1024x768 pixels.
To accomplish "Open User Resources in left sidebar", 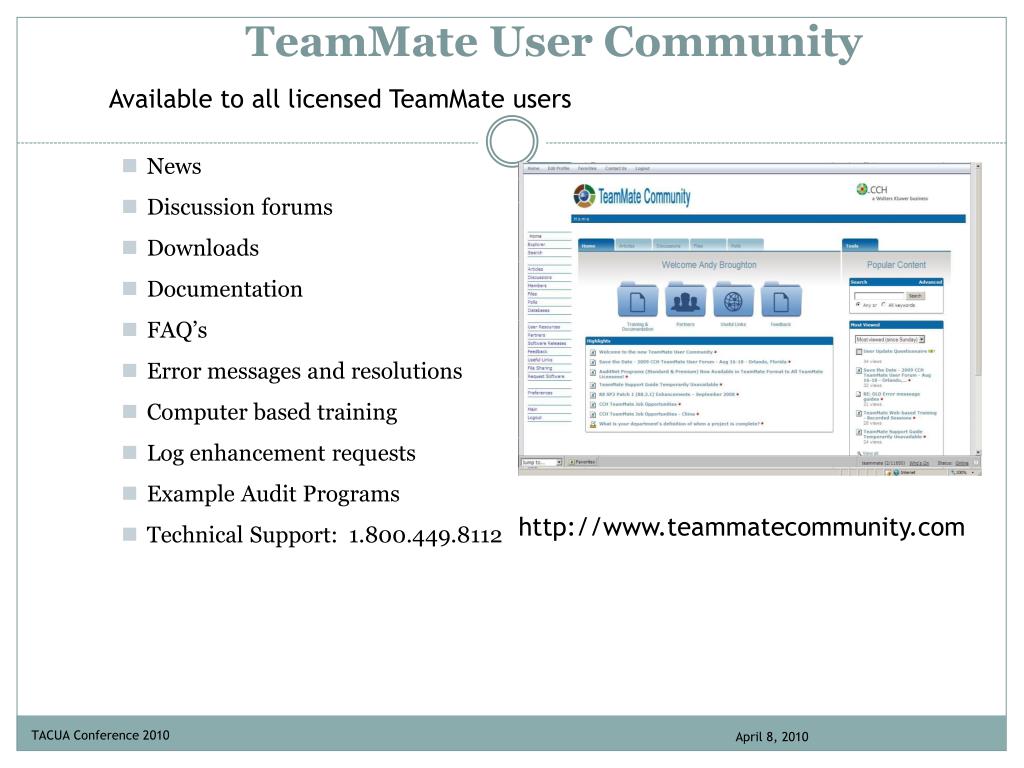I will coord(544,327).
